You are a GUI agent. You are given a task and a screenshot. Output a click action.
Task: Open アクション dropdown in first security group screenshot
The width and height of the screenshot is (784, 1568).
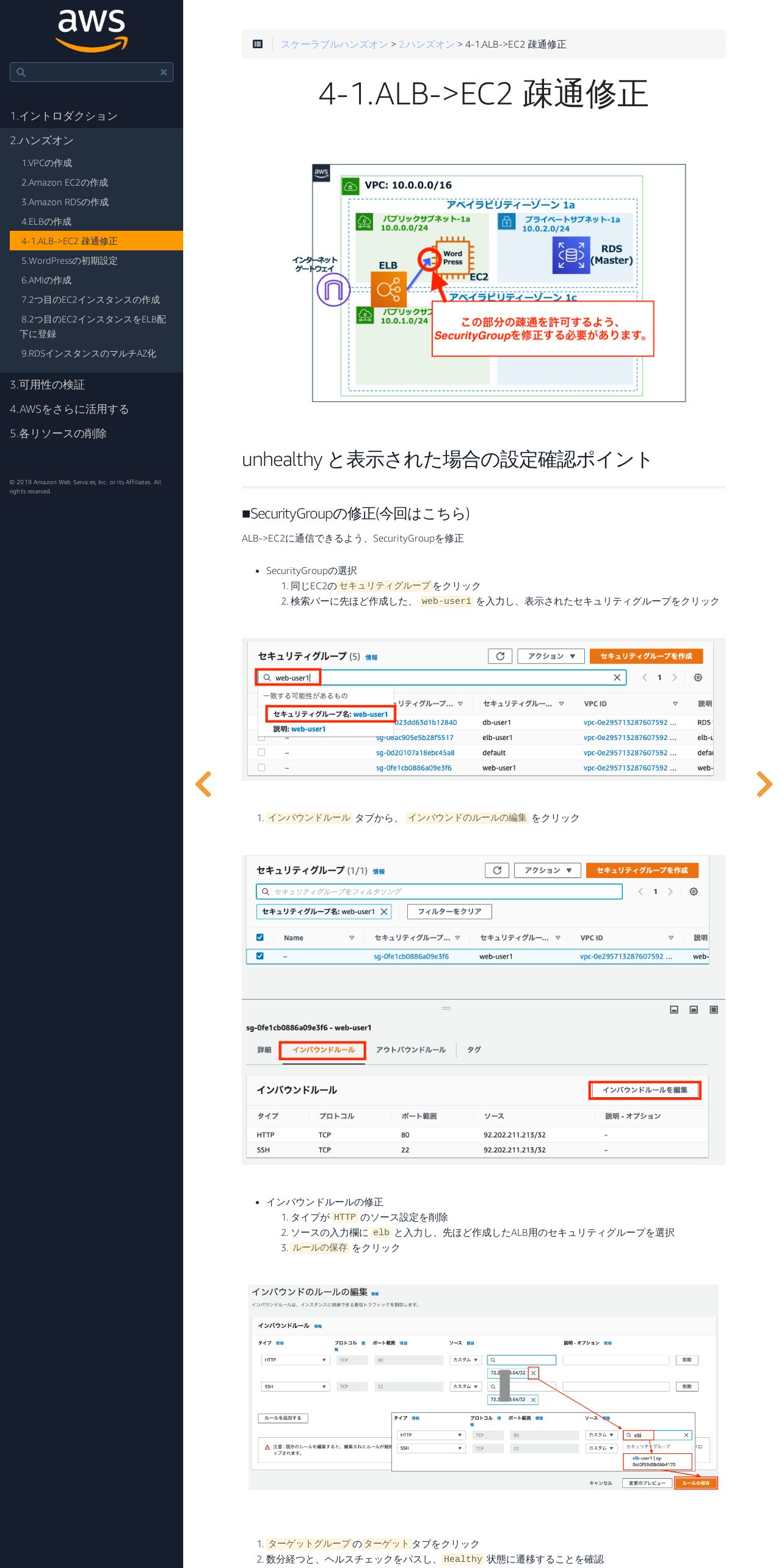[551, 656]
